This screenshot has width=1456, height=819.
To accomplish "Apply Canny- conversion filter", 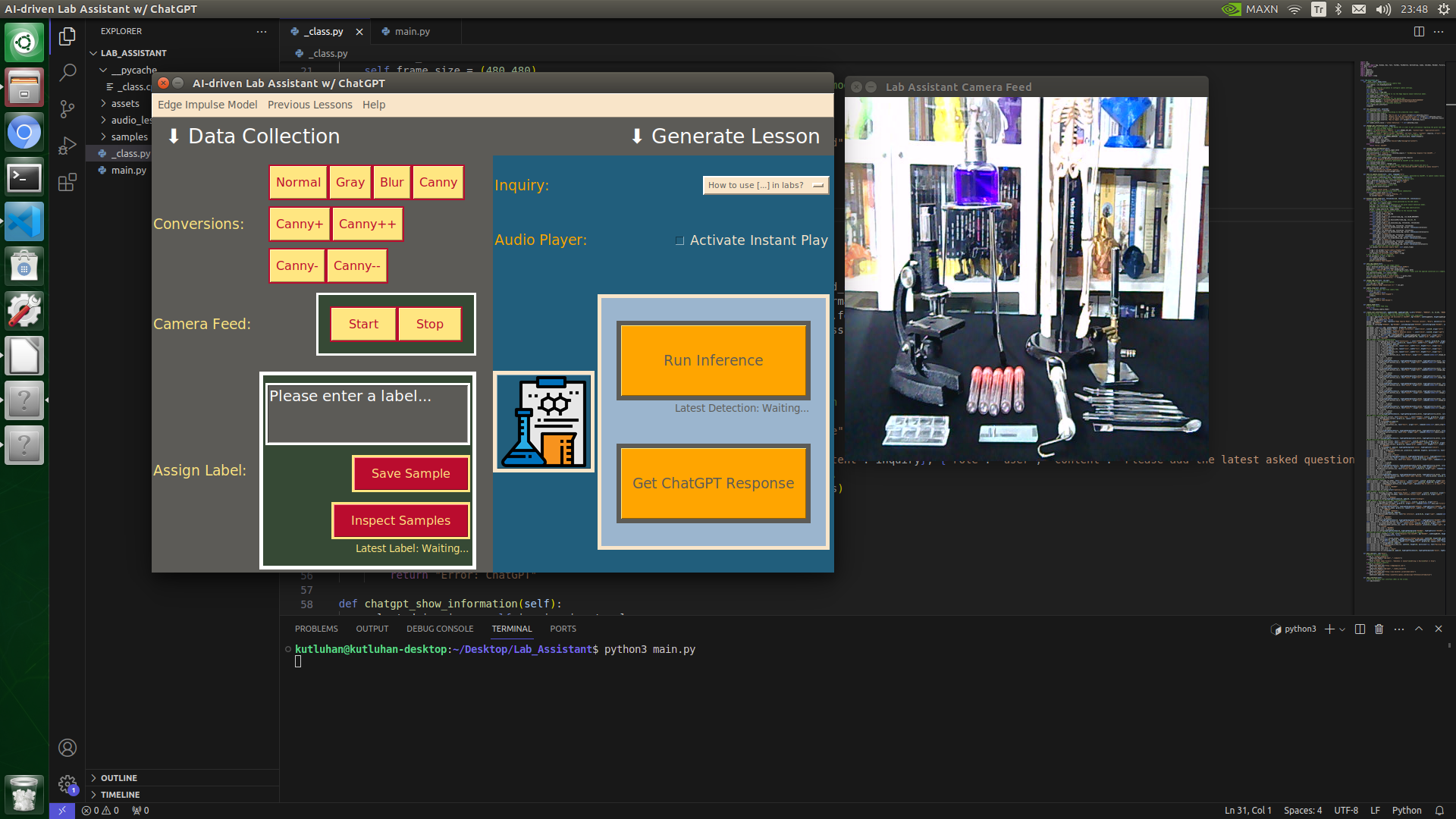I will tap(296, 264).
